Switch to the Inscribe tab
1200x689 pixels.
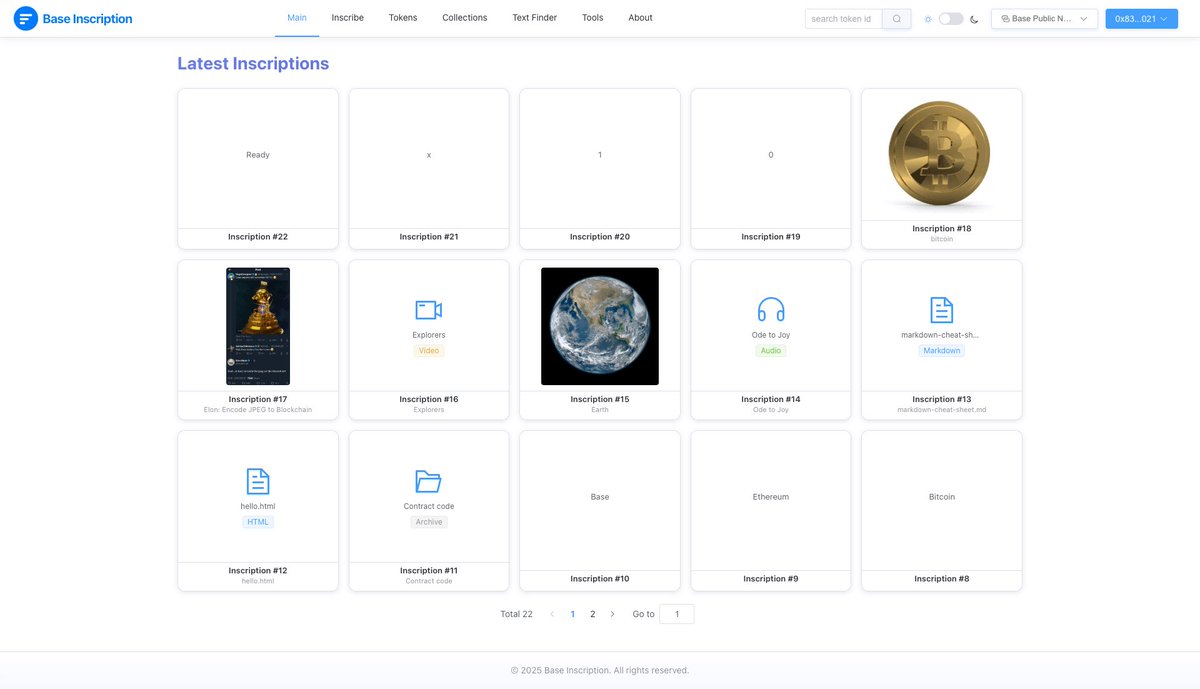[x=348, y=18]
